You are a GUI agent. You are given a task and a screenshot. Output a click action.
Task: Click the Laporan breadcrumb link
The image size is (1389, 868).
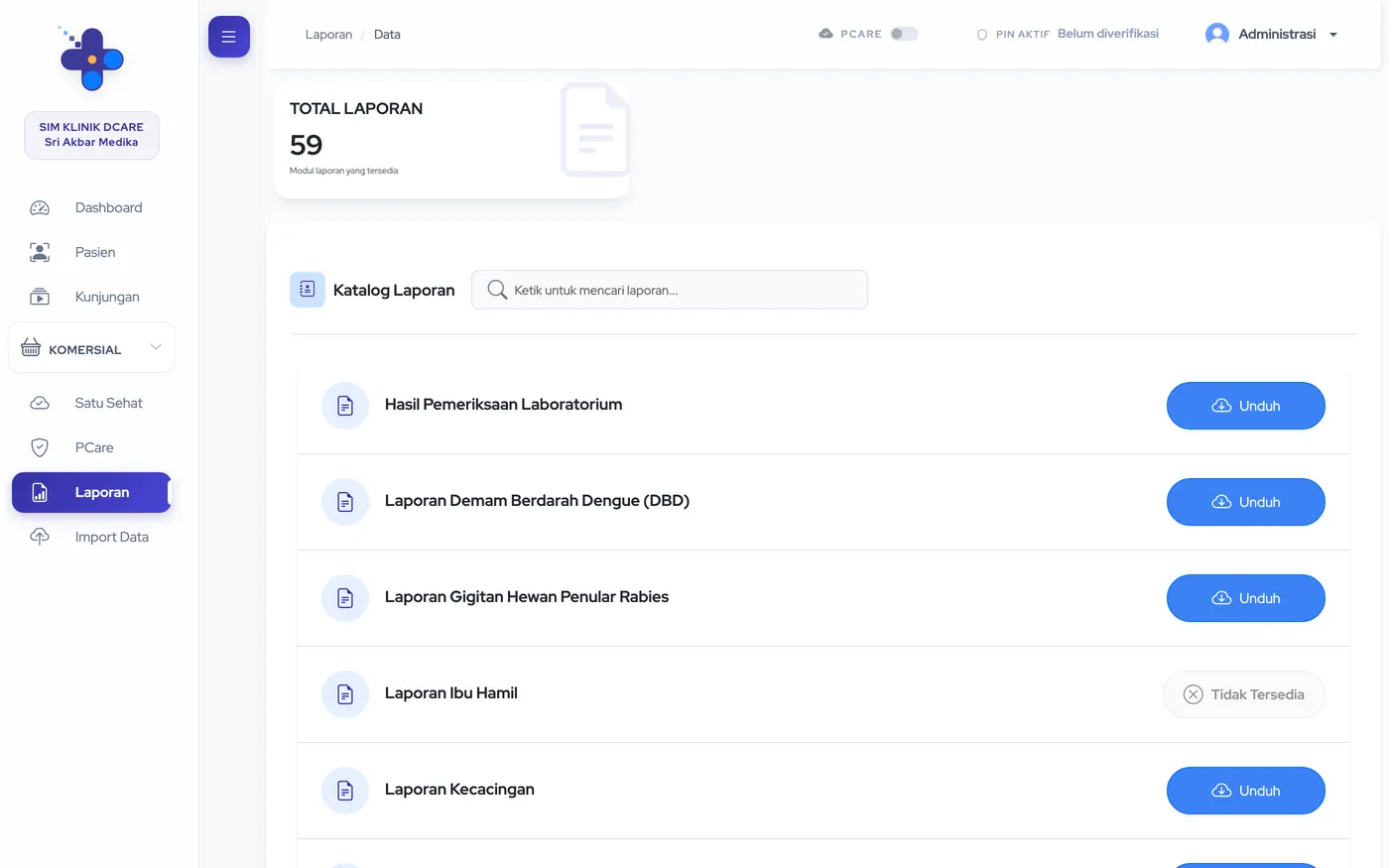click(328, 35)
